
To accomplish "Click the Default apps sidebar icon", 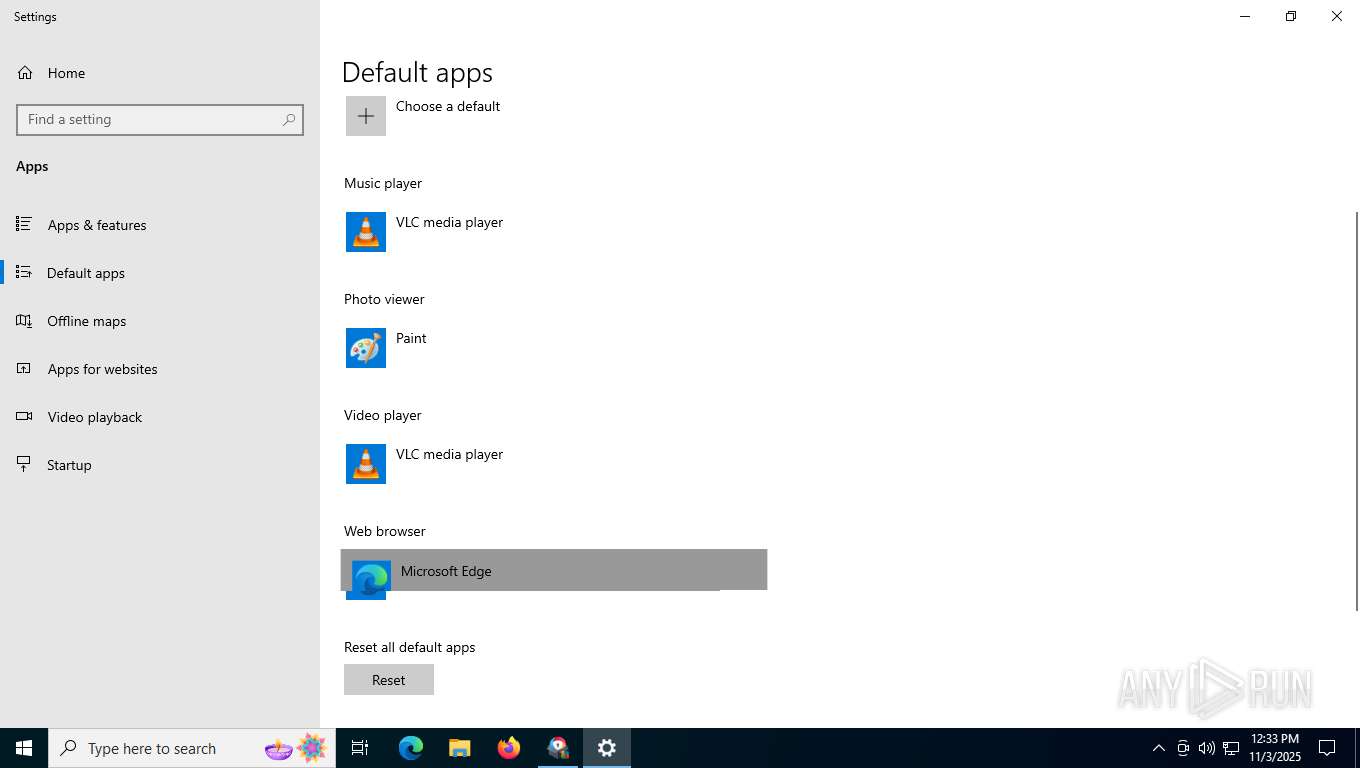I will point(24,272).
